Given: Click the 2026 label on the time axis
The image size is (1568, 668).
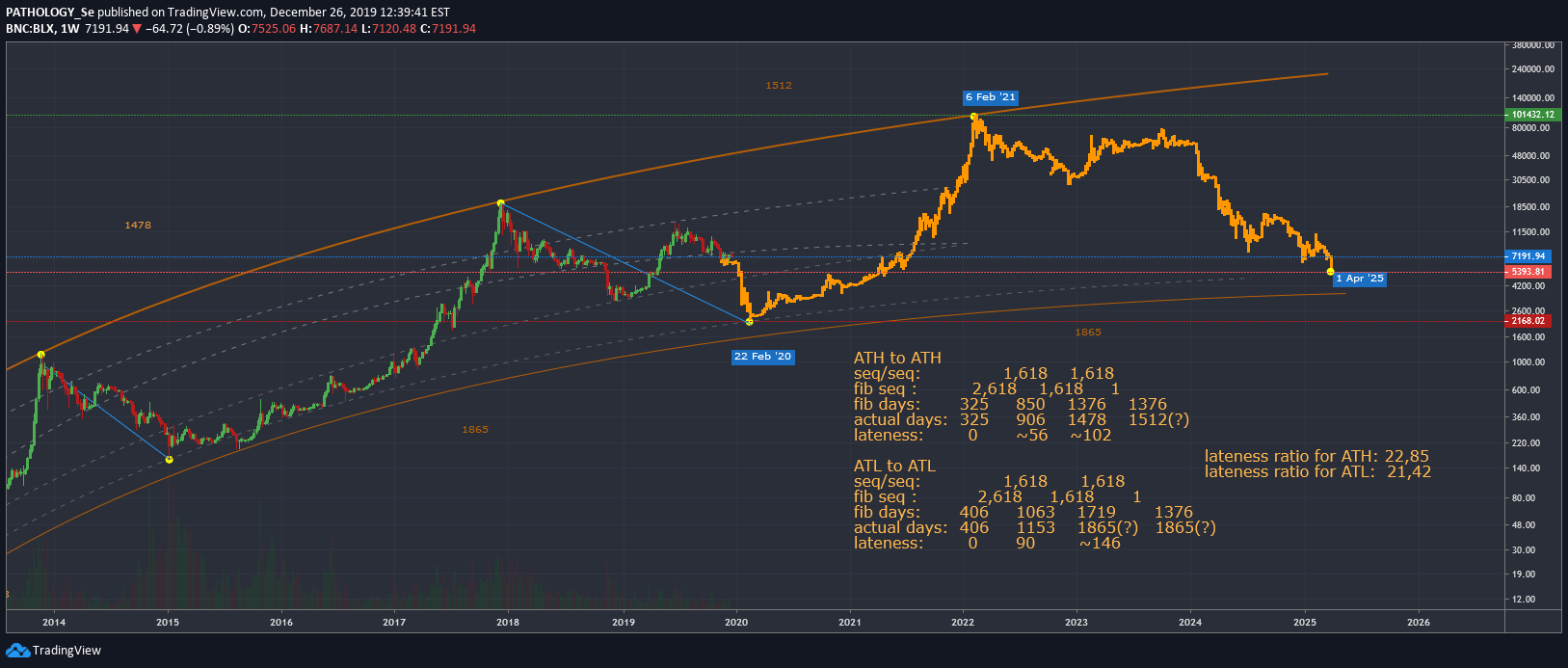Looking at the screenshot, I should point(1419,623).
